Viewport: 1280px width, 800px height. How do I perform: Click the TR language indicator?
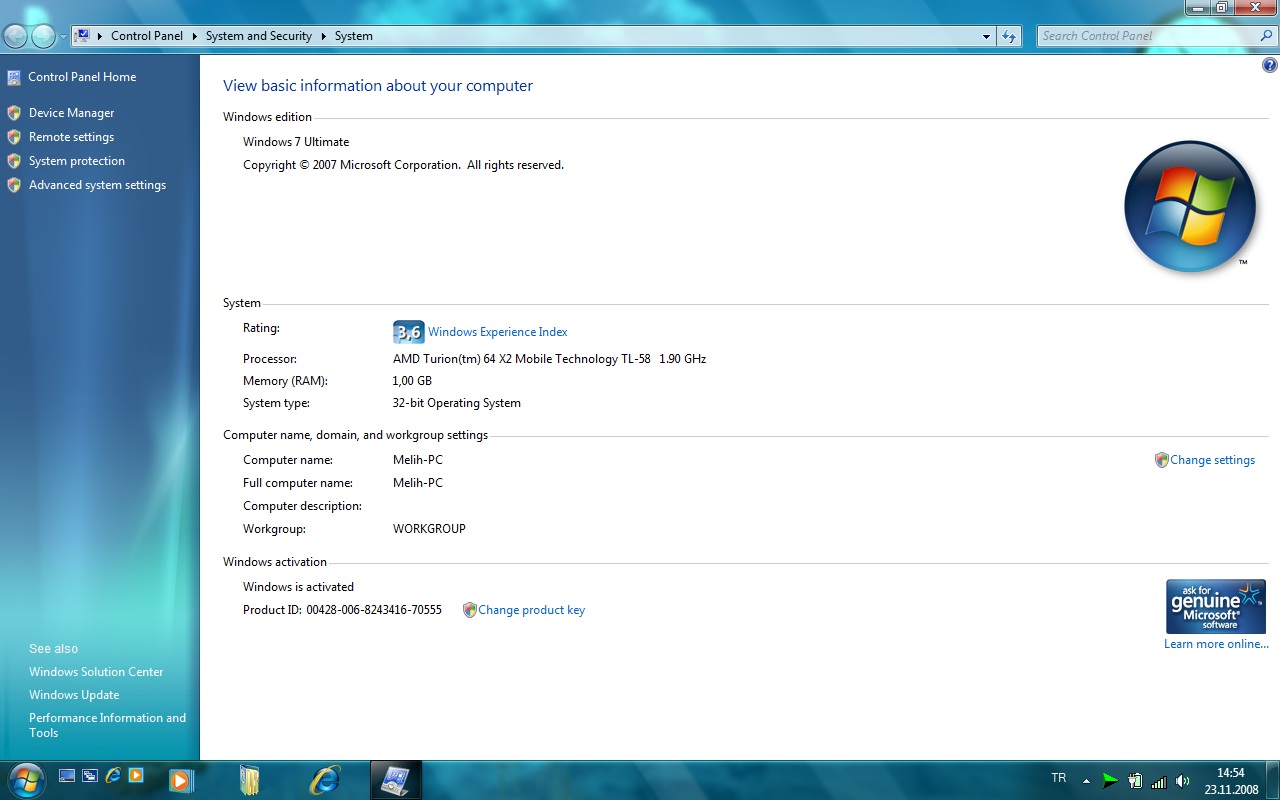(1058, 778)
